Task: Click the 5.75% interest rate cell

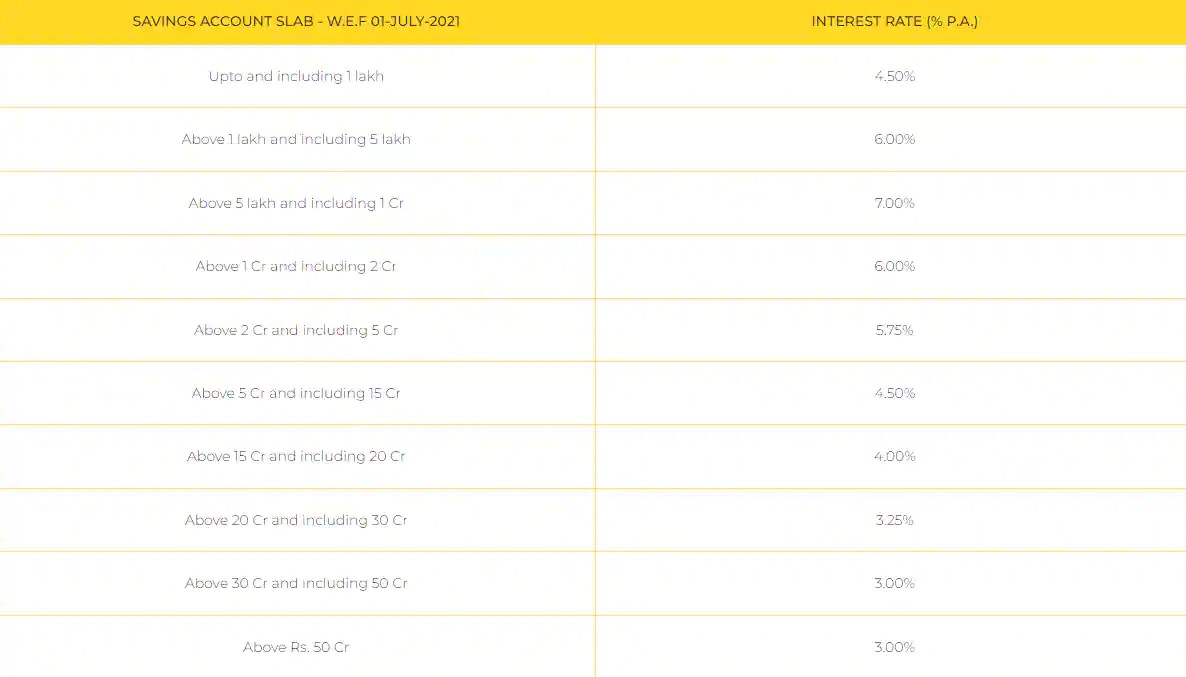Action: [x=894, y=330]
